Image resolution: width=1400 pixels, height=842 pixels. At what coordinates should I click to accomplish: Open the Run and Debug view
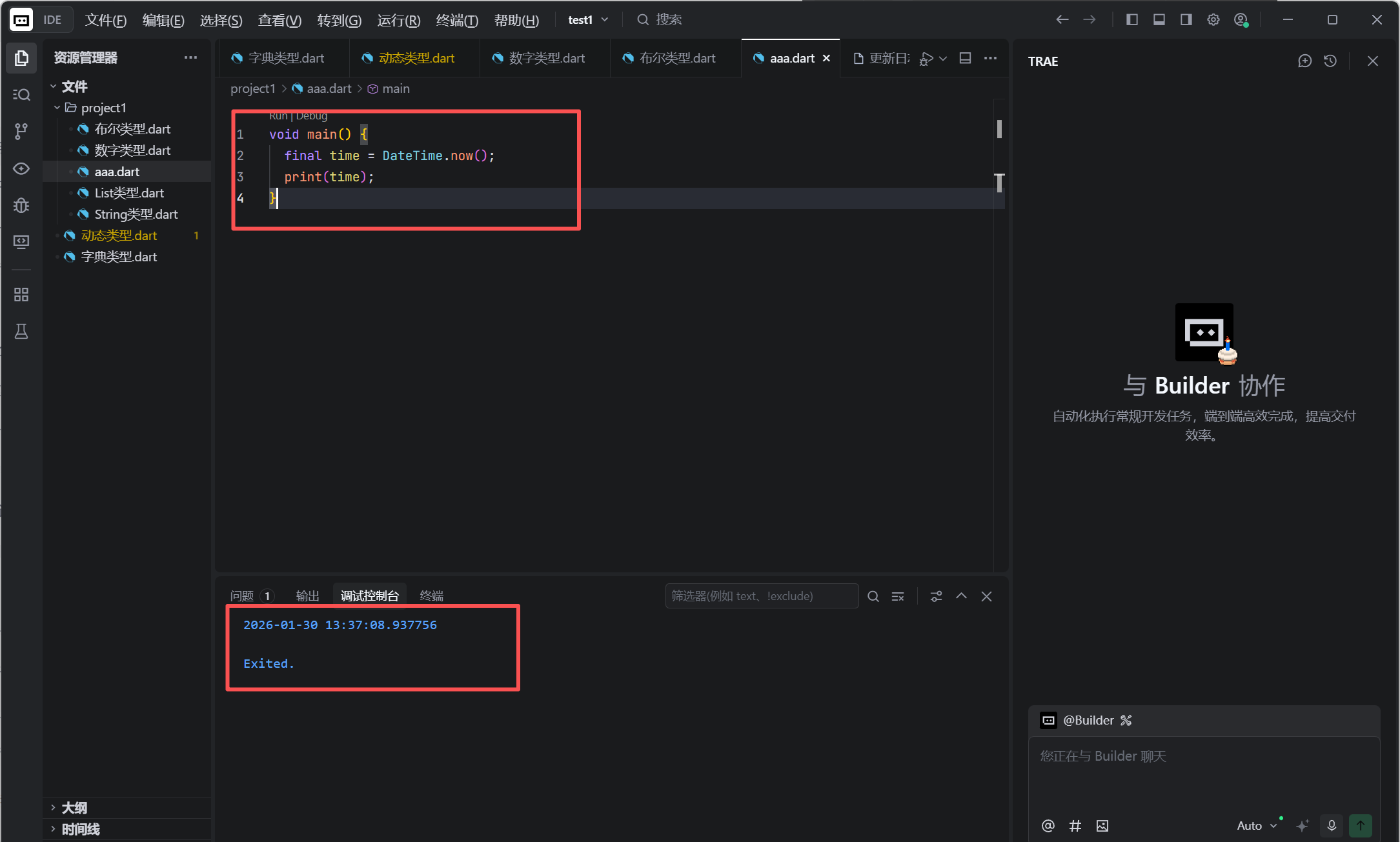coord(21,206)
